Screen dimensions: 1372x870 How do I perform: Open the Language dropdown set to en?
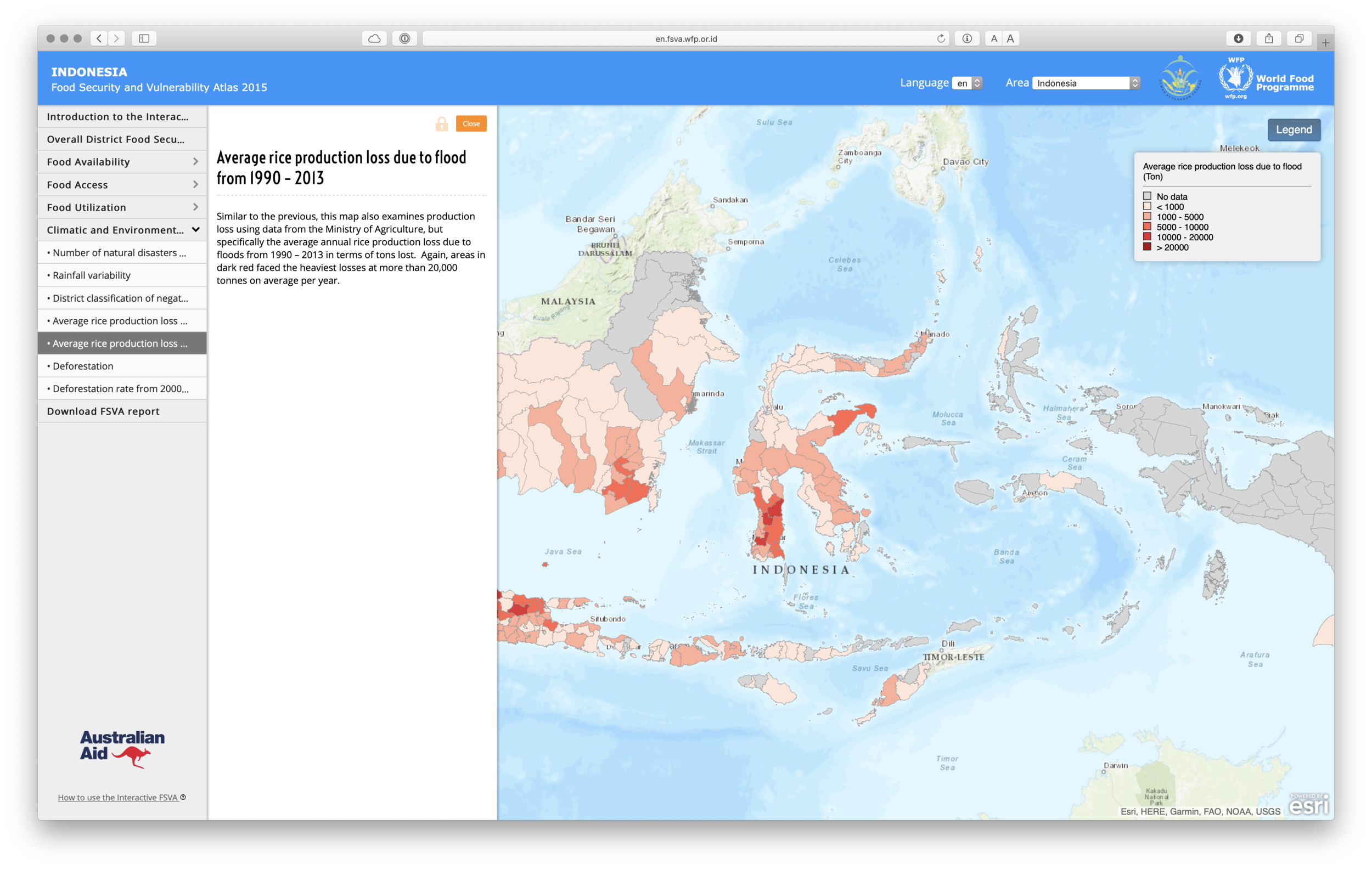[968, 83]
